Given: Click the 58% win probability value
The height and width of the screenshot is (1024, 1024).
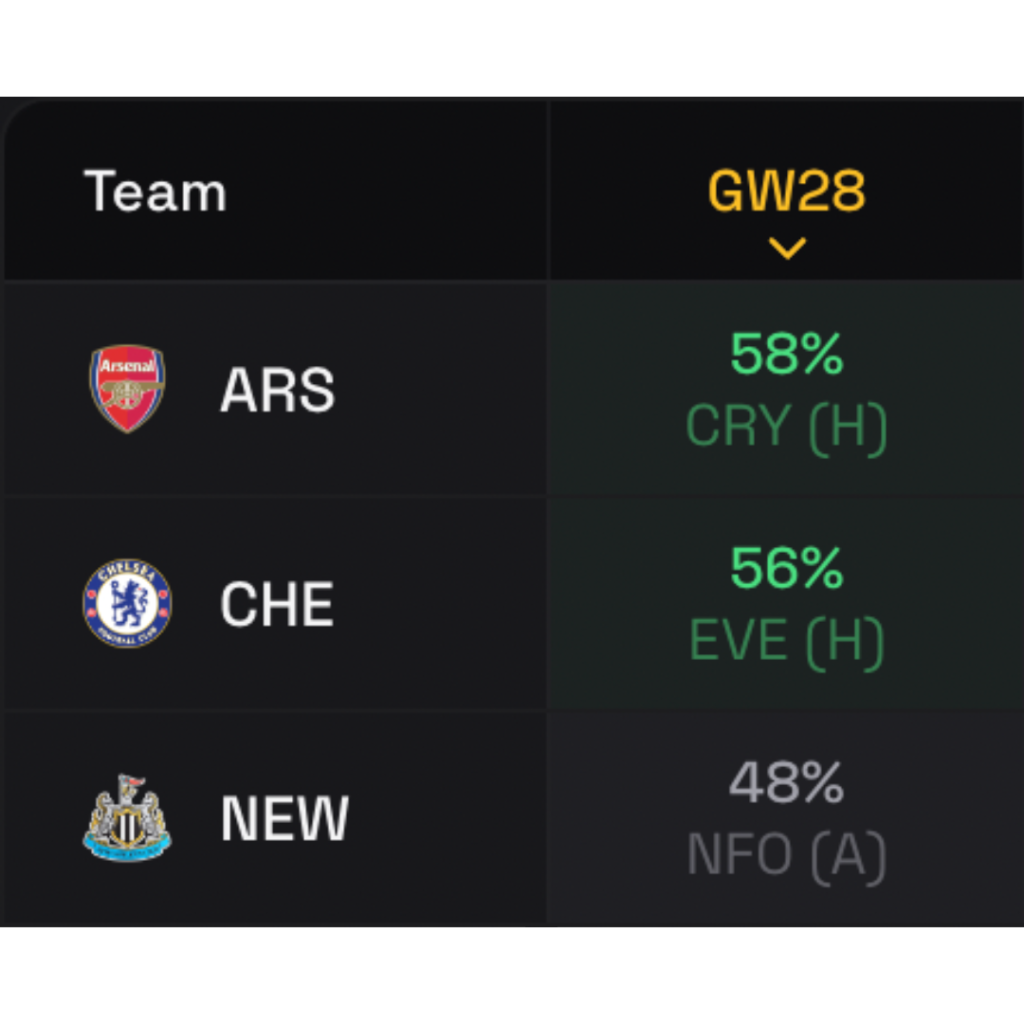Looking at the screenshot, I should tap(787, 355).
